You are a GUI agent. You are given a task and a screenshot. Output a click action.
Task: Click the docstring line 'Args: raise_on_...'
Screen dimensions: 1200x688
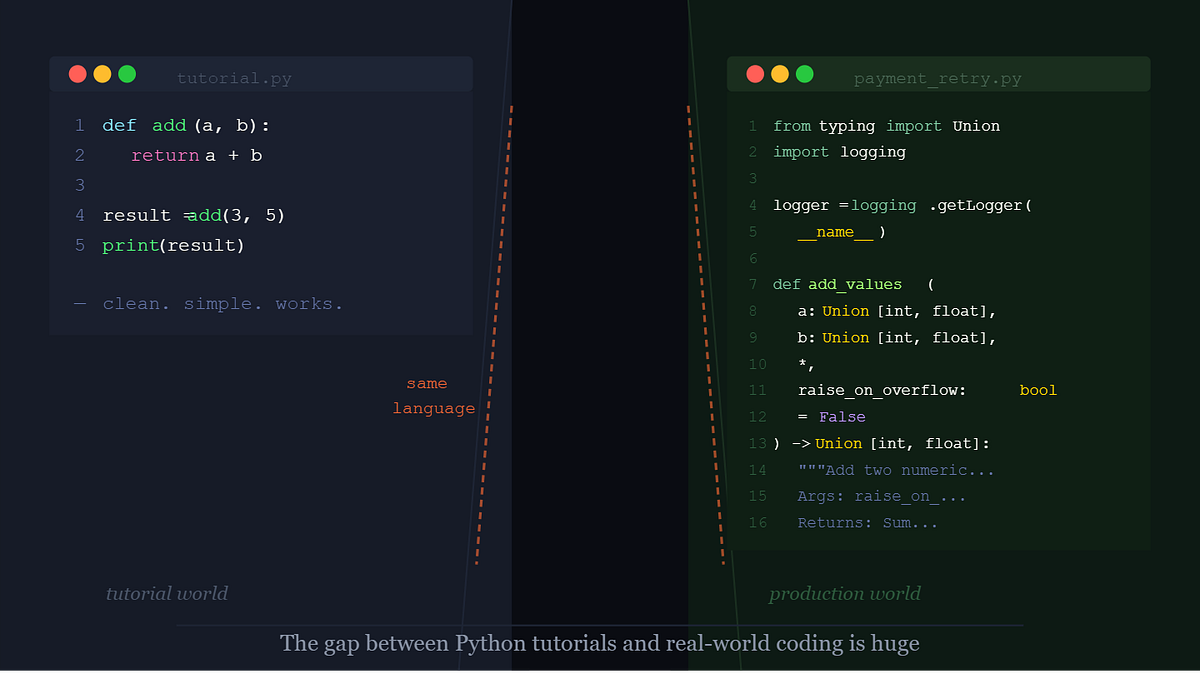coord(882,496)
